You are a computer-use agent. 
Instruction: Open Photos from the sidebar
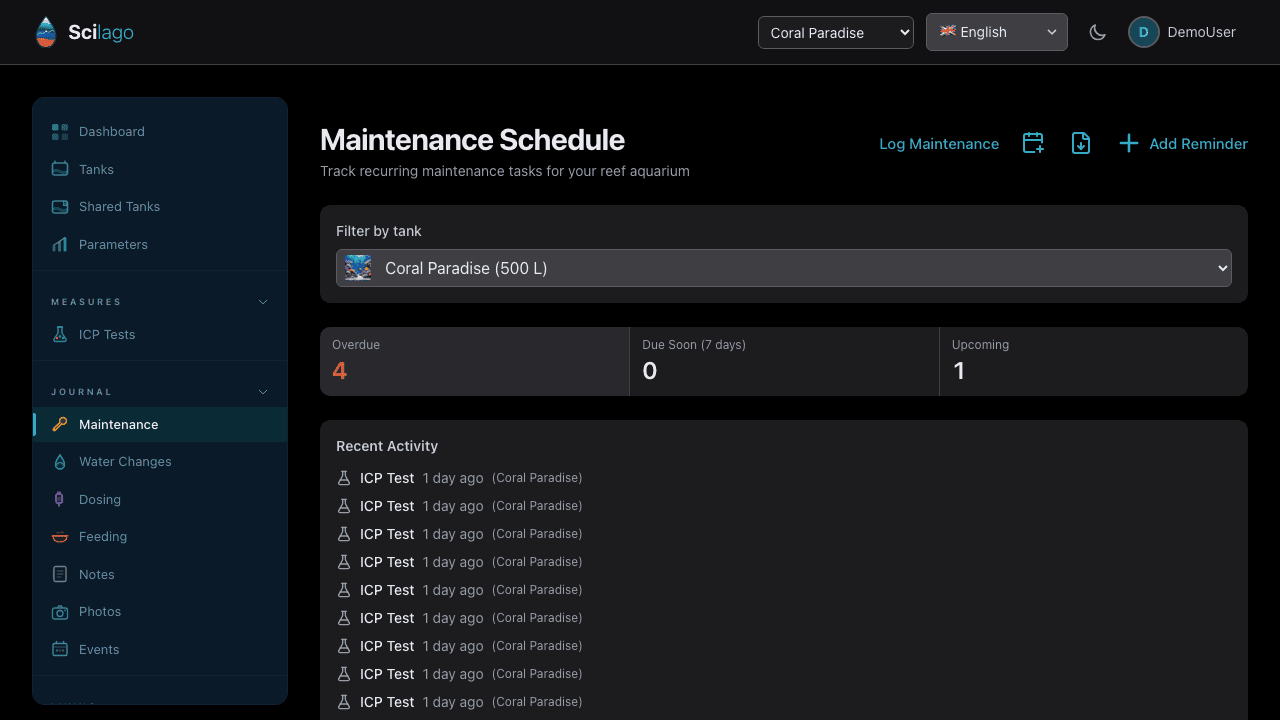(x=160, y=612)
